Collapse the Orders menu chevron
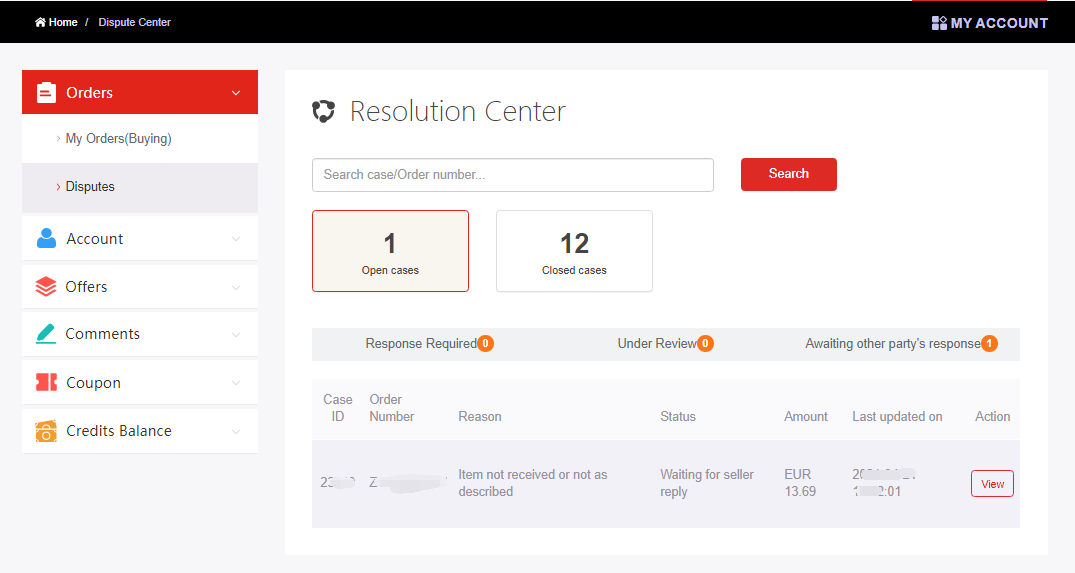Image resolution: width=1075 pixels, height=573 pixels. [236, 93]
